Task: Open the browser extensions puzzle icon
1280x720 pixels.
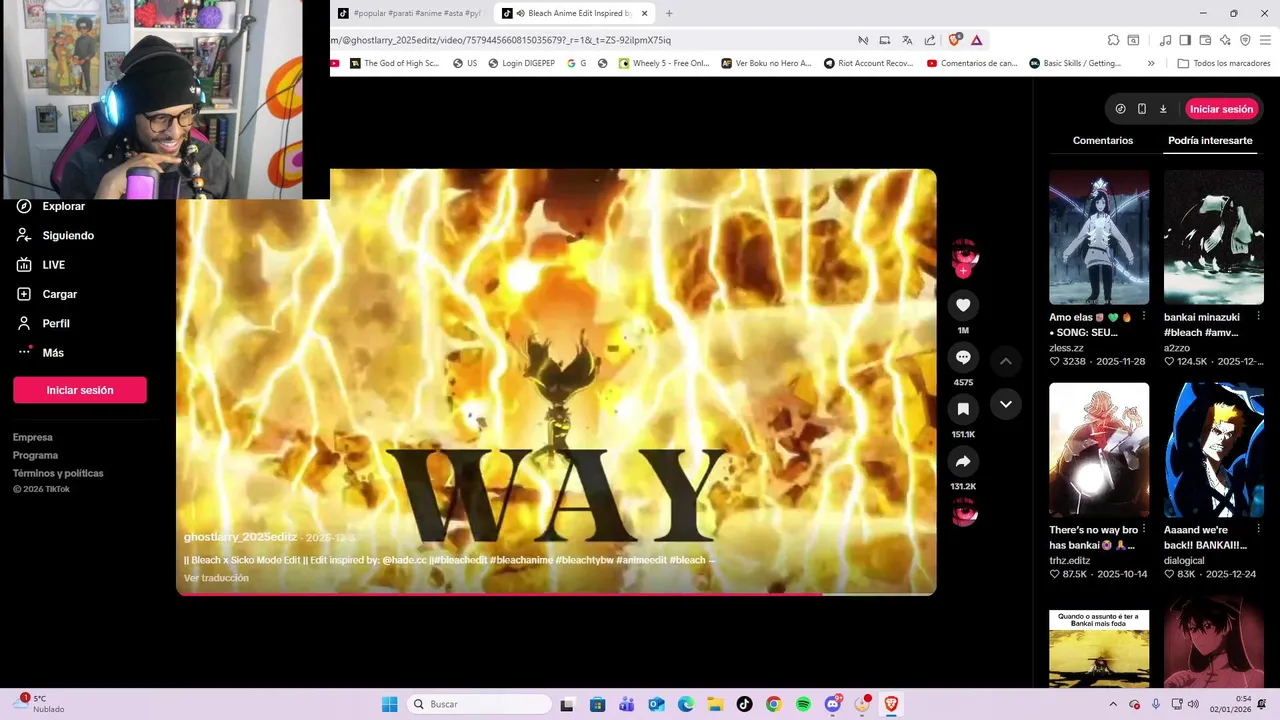Action: pyautogui.click(x=1113, y=40)
